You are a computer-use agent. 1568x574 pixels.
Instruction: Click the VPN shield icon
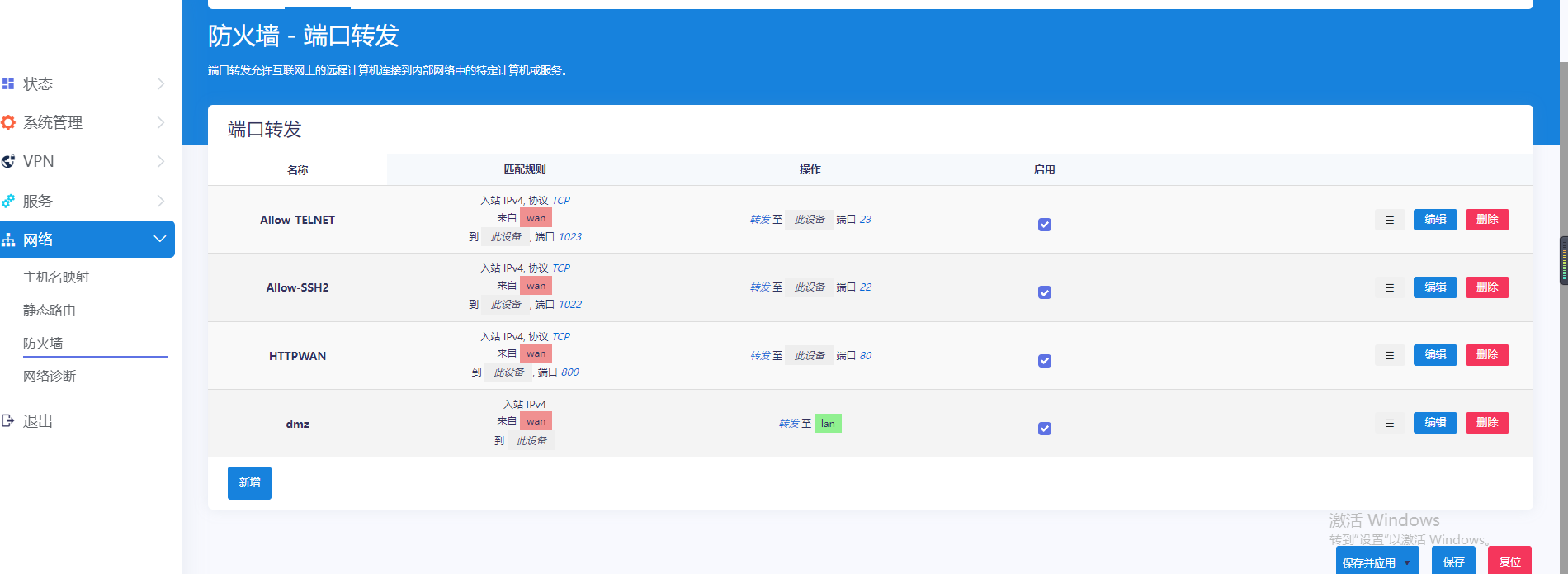pyautogui.click(x=8, y=161)
